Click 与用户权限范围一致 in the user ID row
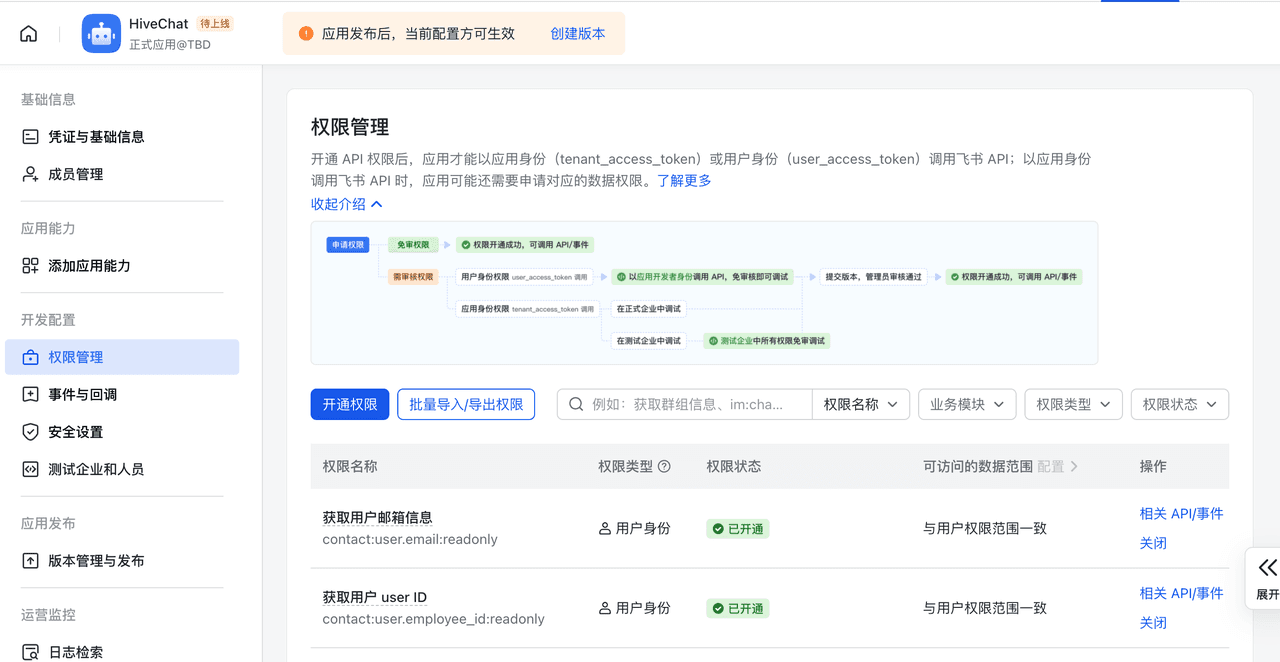1280x662 pixels. click(x=985, y=608)
